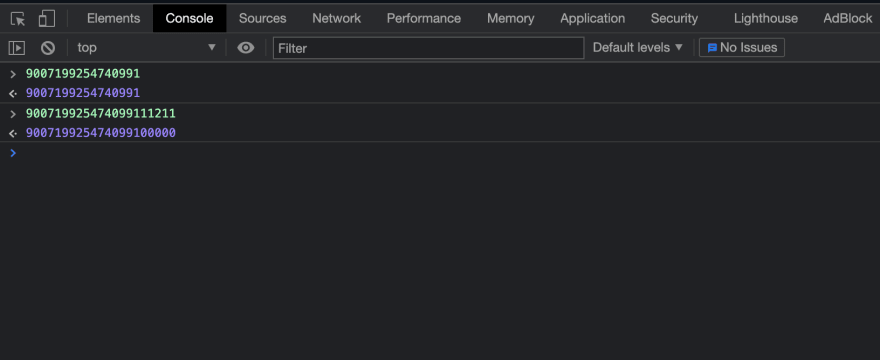This screenshot has width=880, height=360.
Task: Switch to the Elements tab
Action: (113, 19)
